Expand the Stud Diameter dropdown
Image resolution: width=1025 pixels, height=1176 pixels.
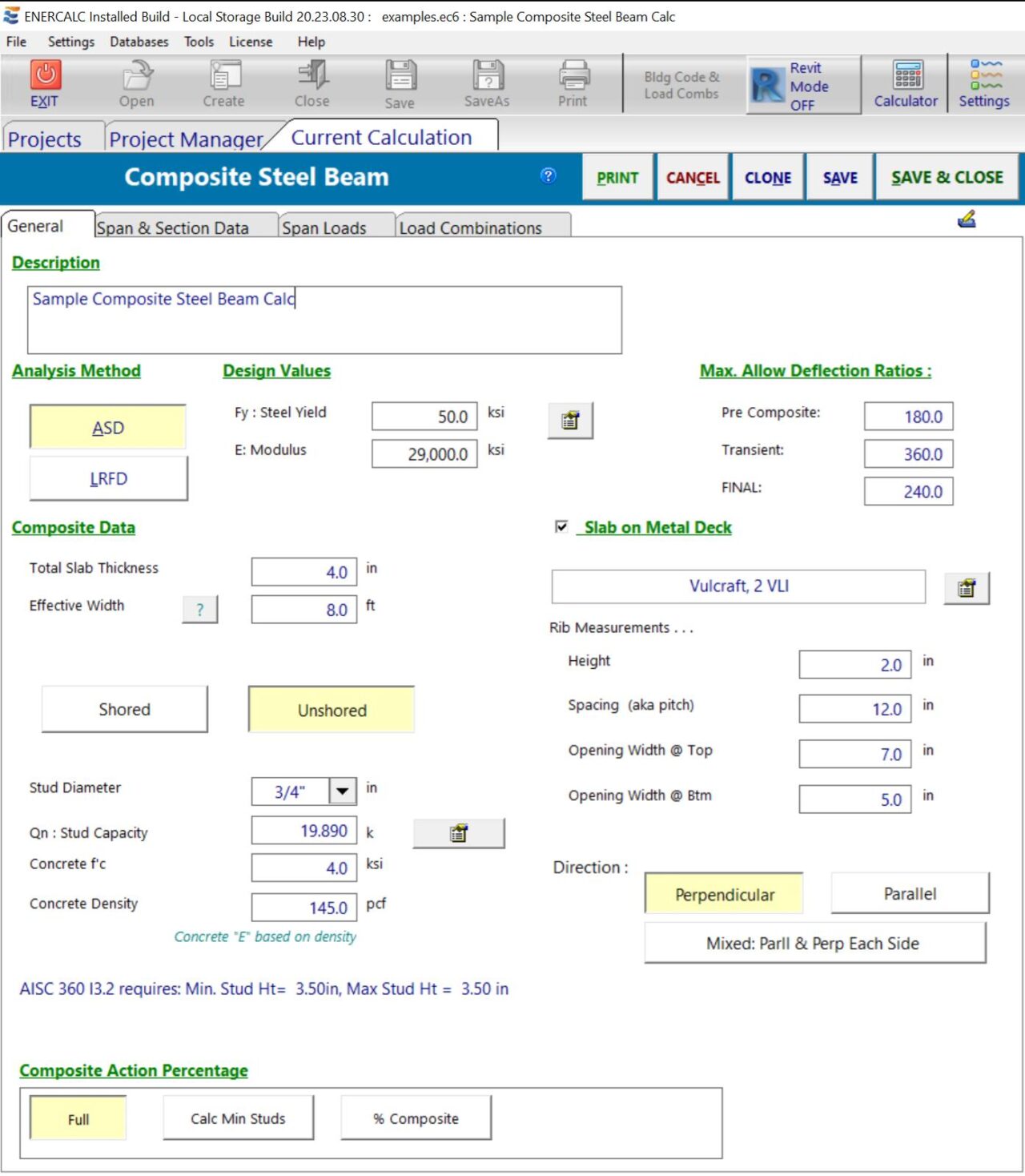343,791
